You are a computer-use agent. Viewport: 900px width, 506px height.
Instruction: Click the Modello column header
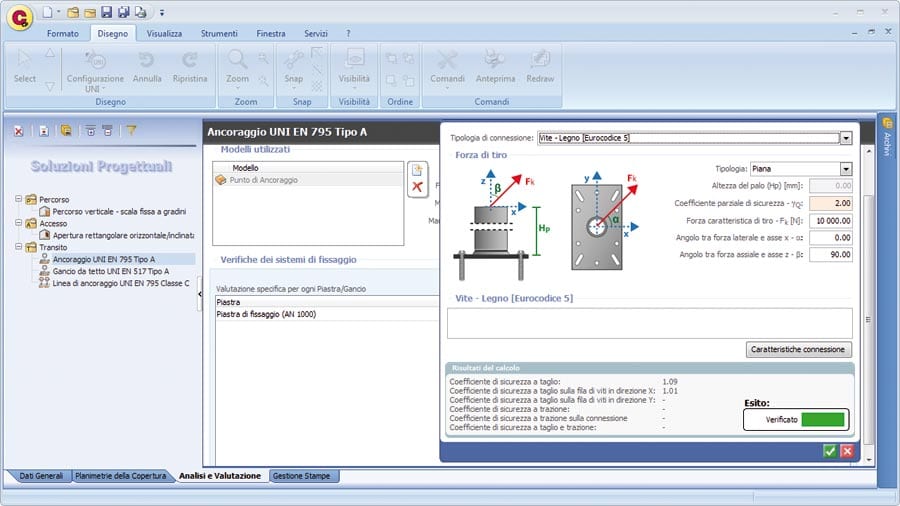click(x=308, y=168)
